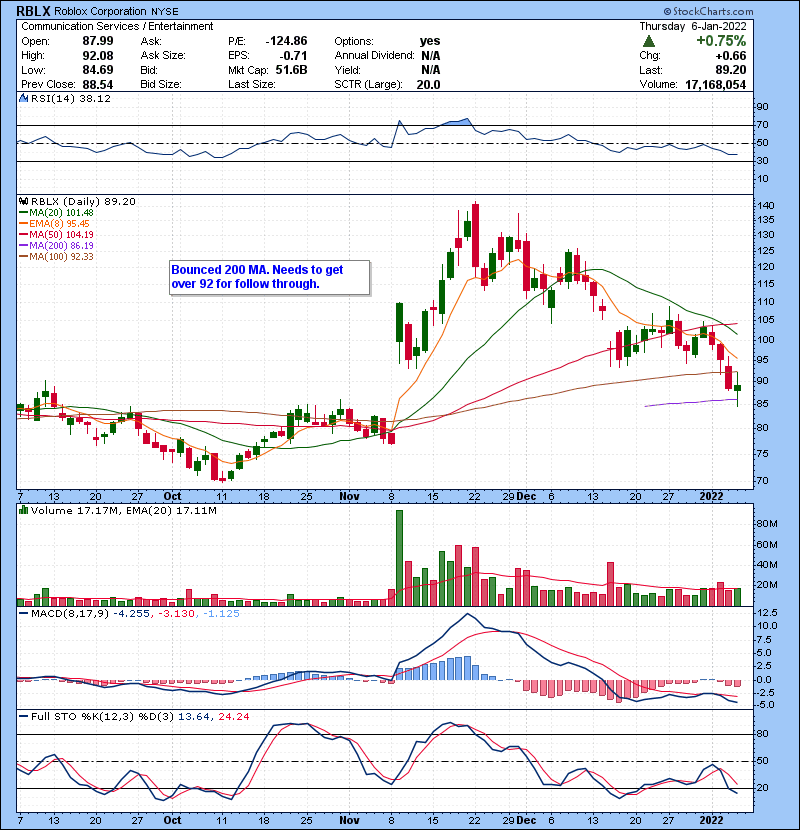
Task: Click the NYSE exchange label
Action: [165, 12]
